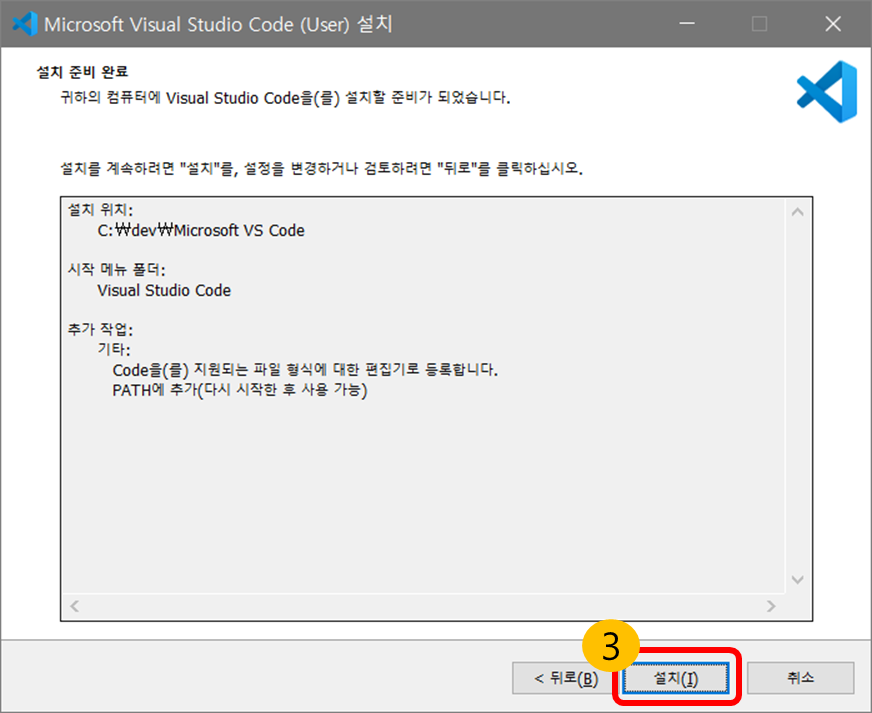This screenshot has width=872, height=713.
Task: Click the '설치 위치:' label
Action: tap(101, 210)
